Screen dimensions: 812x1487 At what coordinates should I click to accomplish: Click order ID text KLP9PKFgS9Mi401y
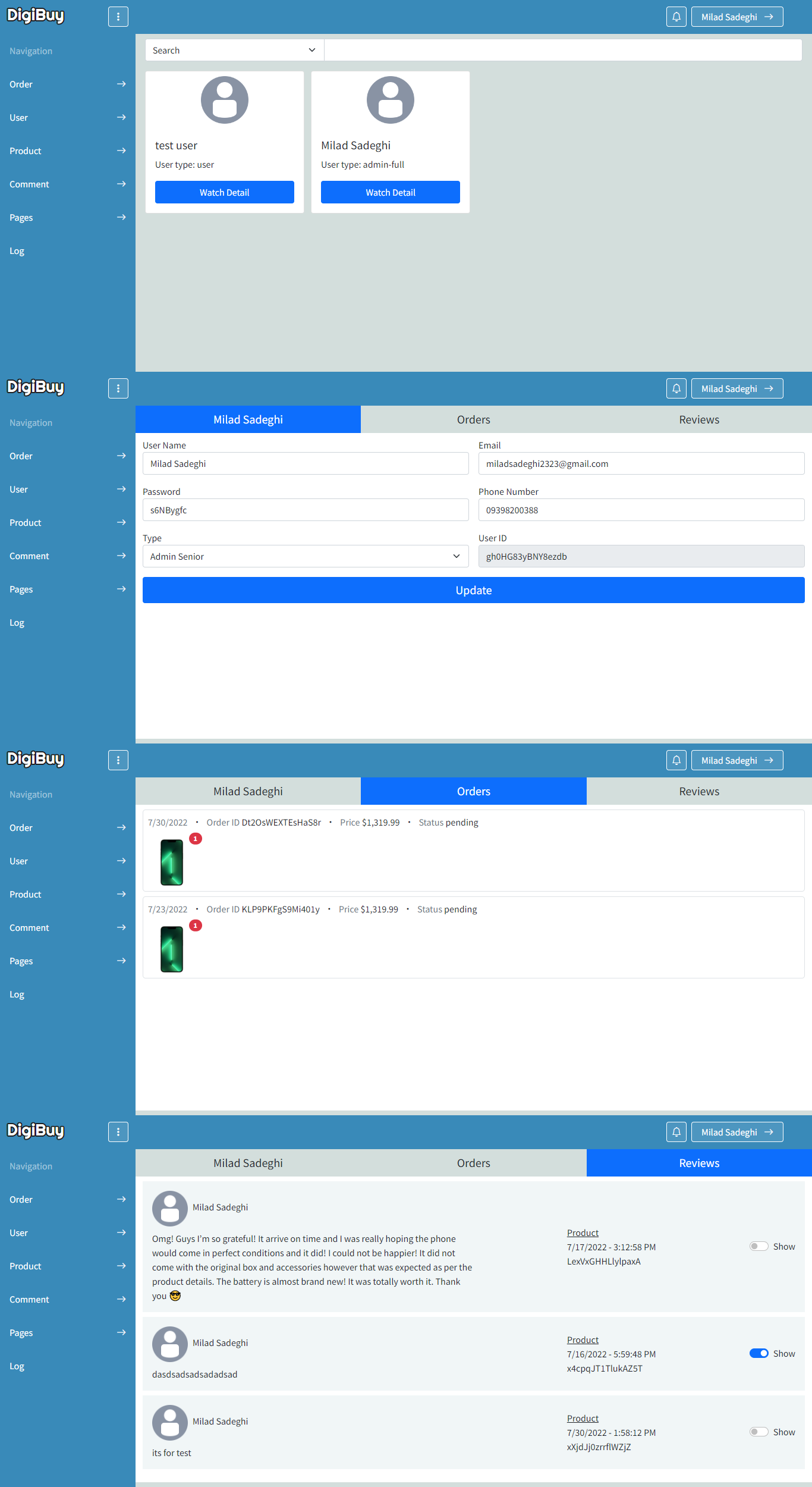click(281, 909)
